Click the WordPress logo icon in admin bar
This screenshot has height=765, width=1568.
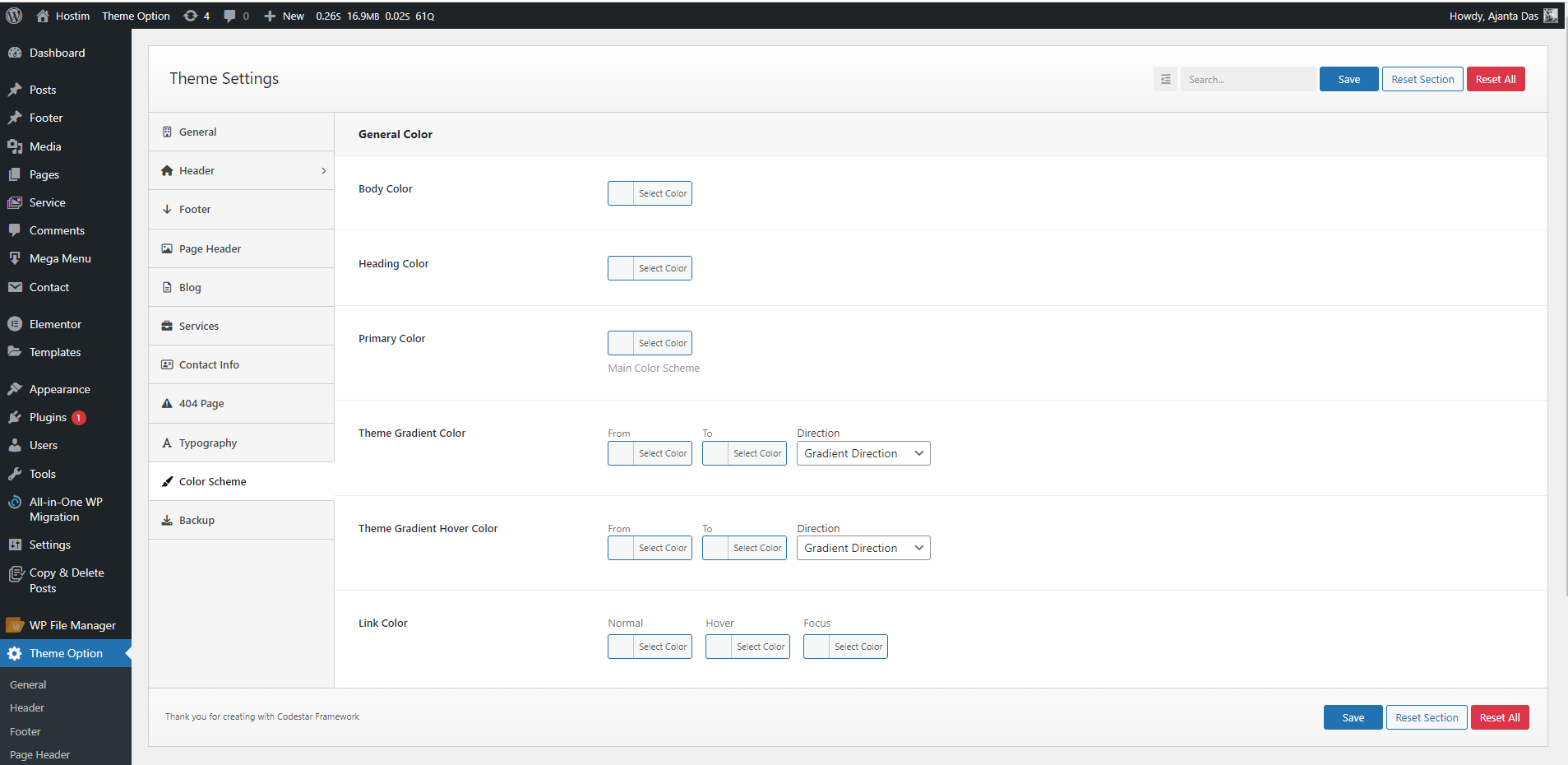(14, 16)
